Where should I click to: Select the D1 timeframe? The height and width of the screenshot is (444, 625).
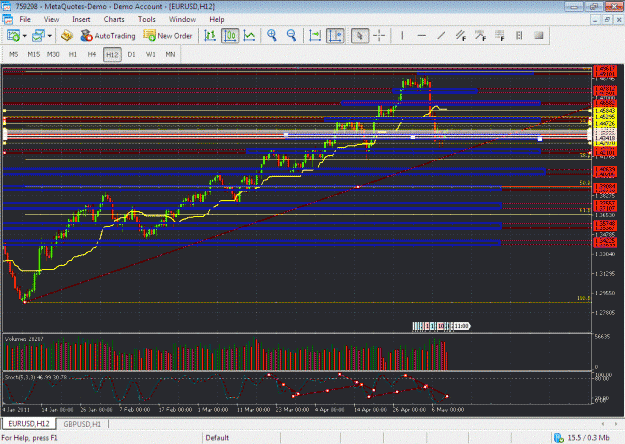[x=132, y=54]
